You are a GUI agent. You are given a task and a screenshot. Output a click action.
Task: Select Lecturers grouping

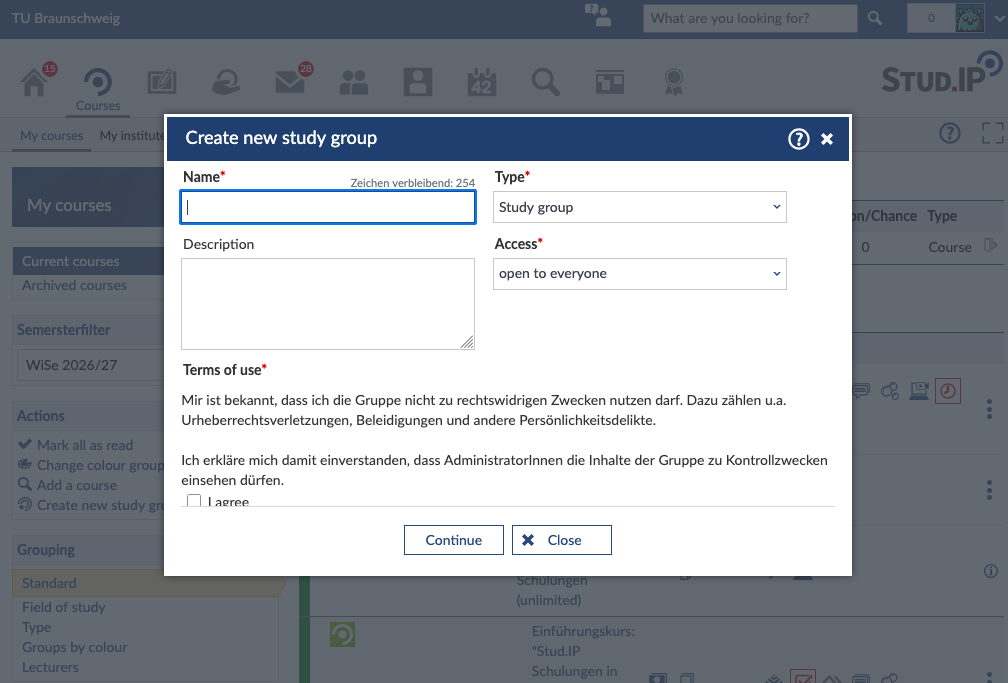tap(50, 667)
